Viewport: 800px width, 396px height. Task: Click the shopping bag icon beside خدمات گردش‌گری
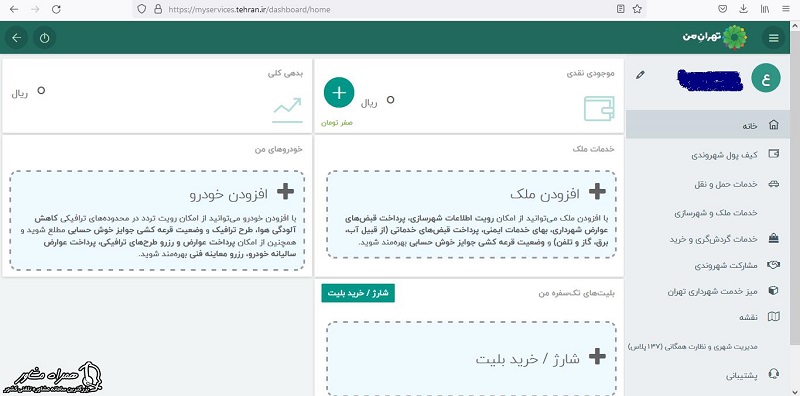773,238
